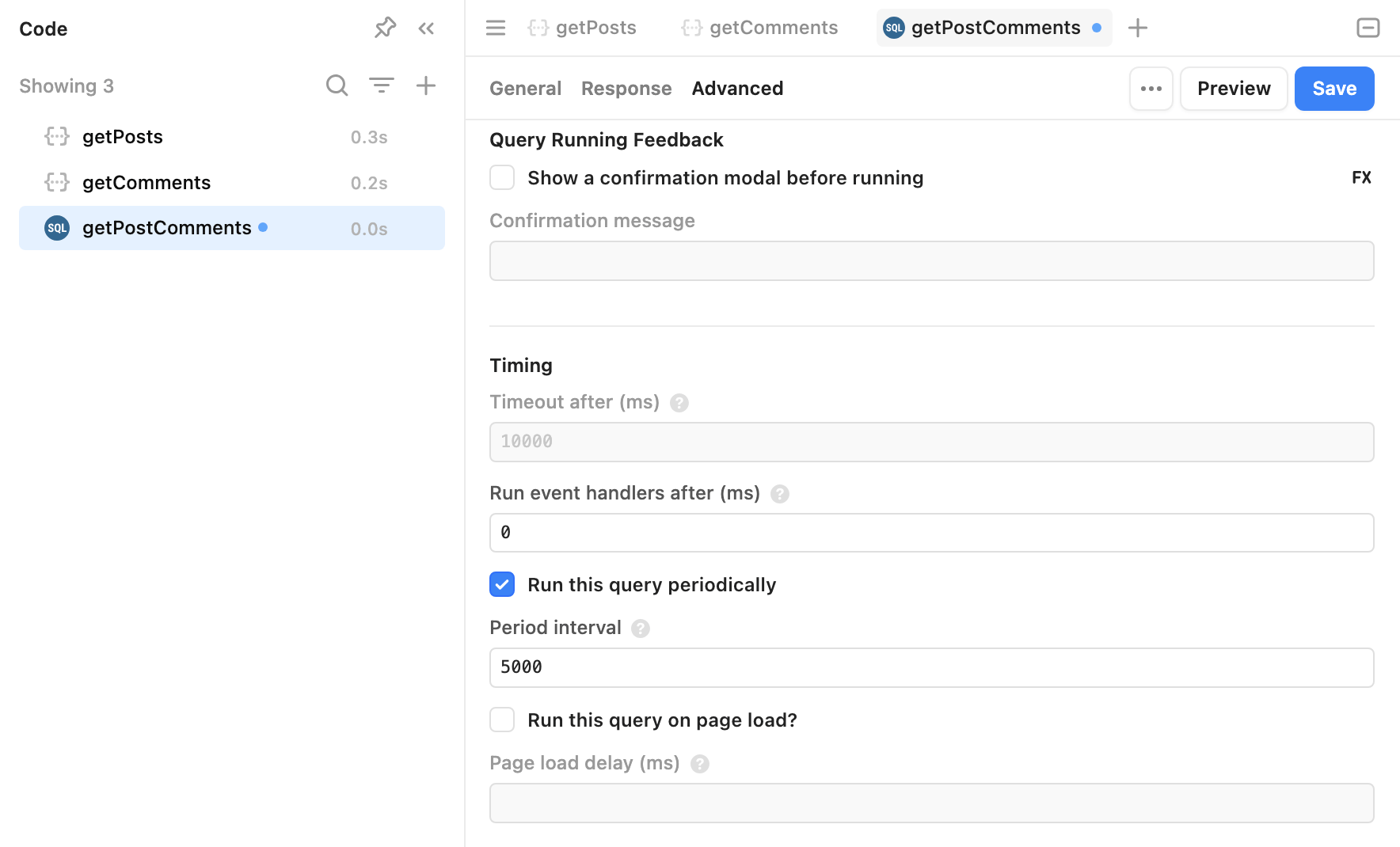Show help for Timeout after (ms)

click(x=679, y=403)
